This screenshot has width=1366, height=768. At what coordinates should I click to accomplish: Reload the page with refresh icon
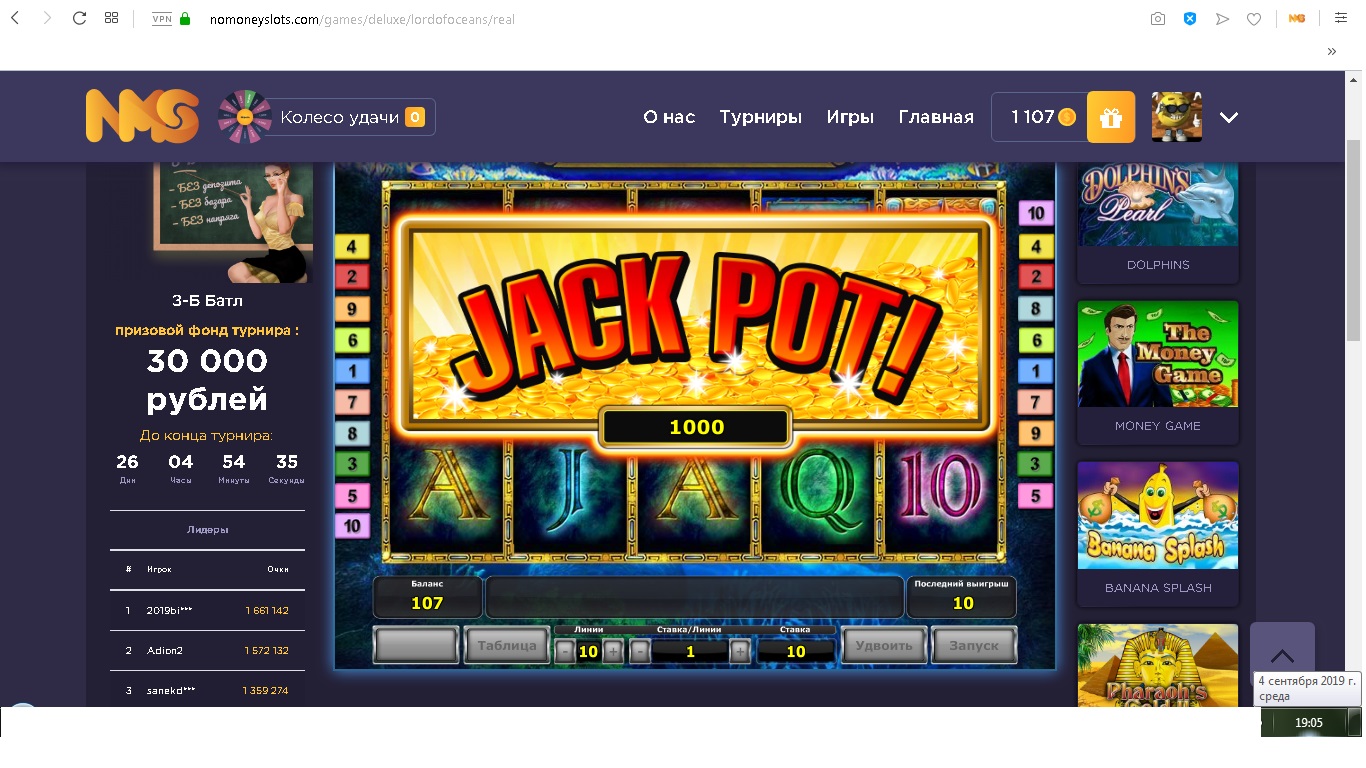click(79, 18)
